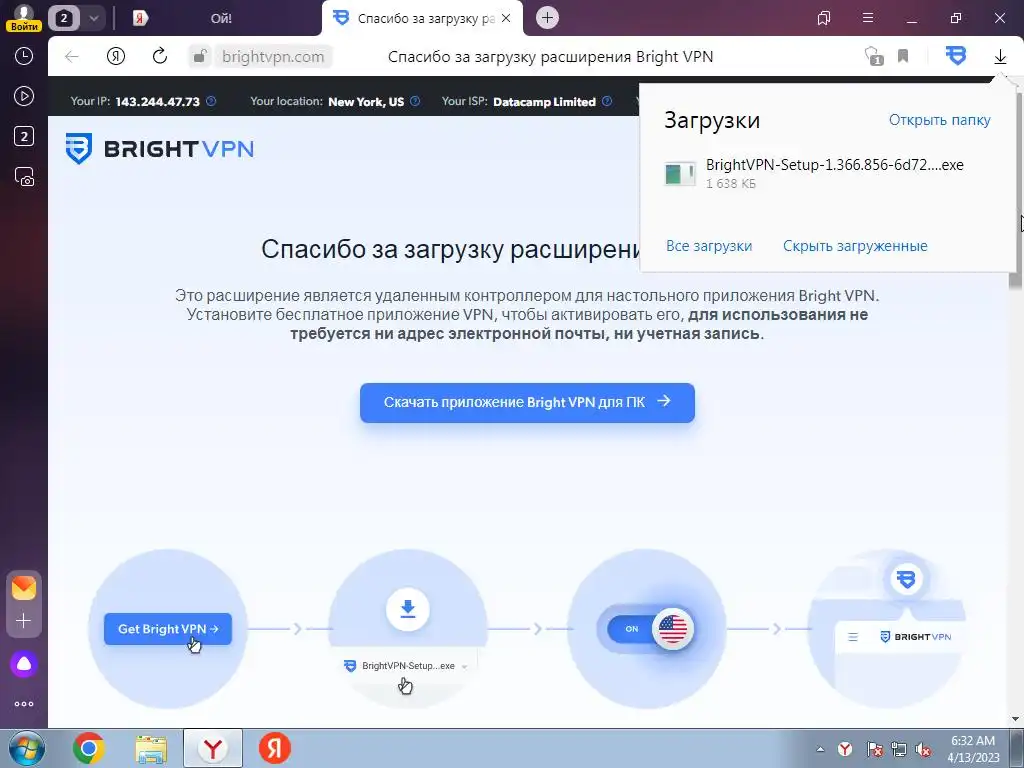Launch Google Chrome from taskbar
Image resolution: width=1024 pixels, height=768 pixels.
pyautogui.click(x=89, y=748)
